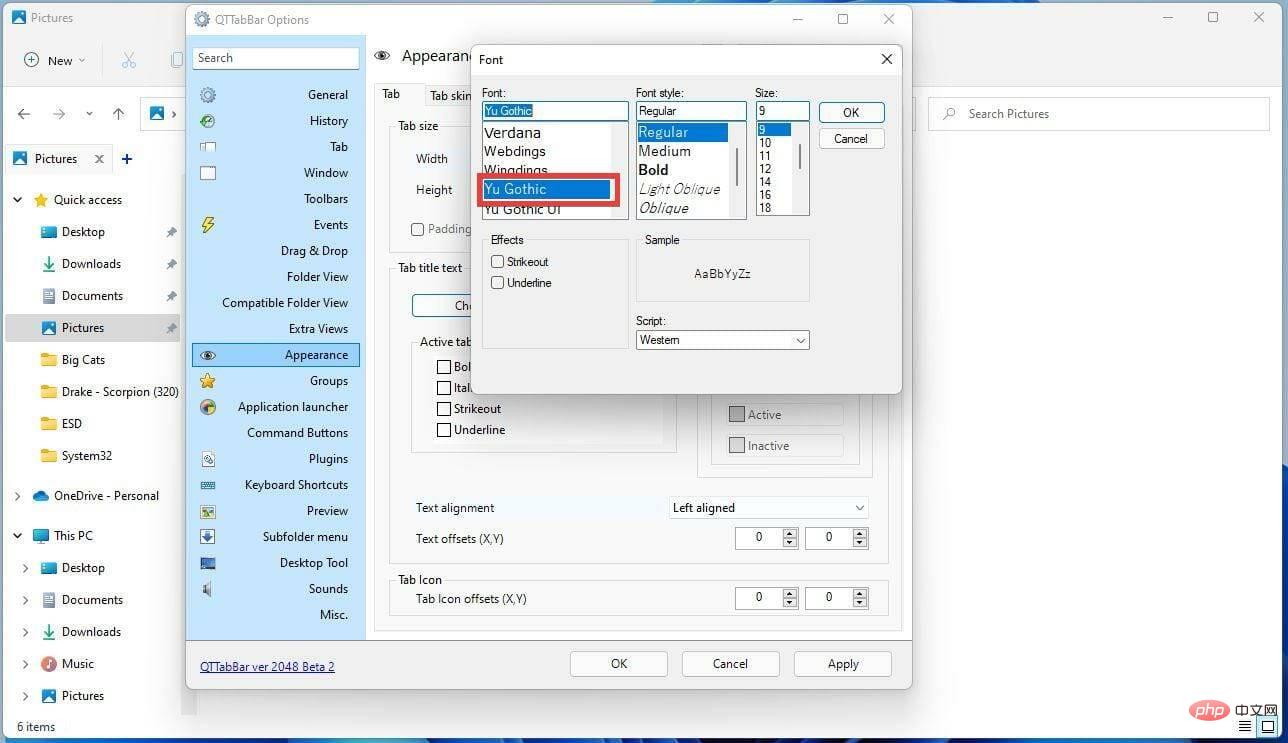Click the Active color swatch
The width and height of the screenshot is (1288, 743).
(737, 414)
